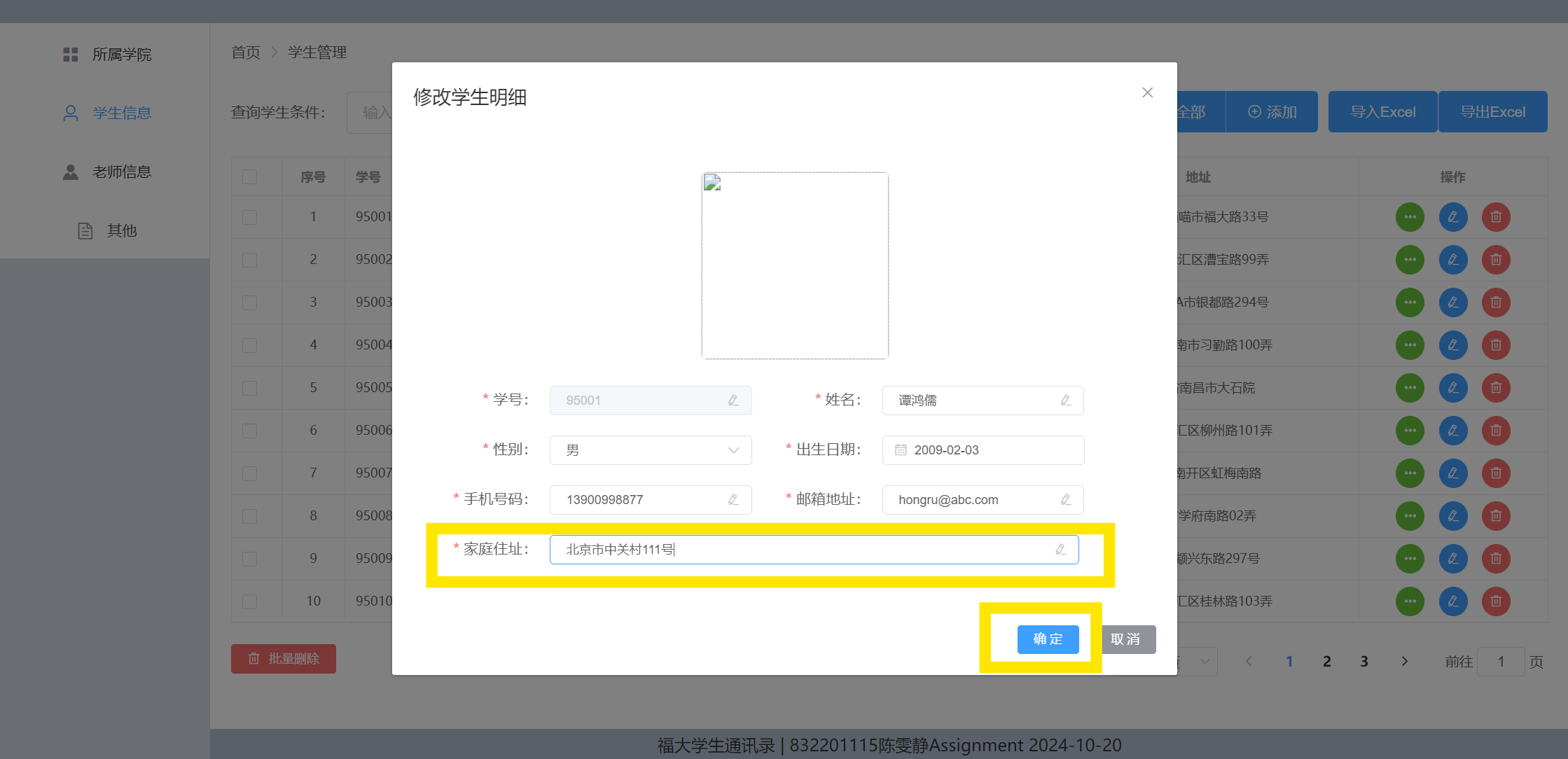
Task: Click the green details icon in row 8
Action: click(1410, 516)
